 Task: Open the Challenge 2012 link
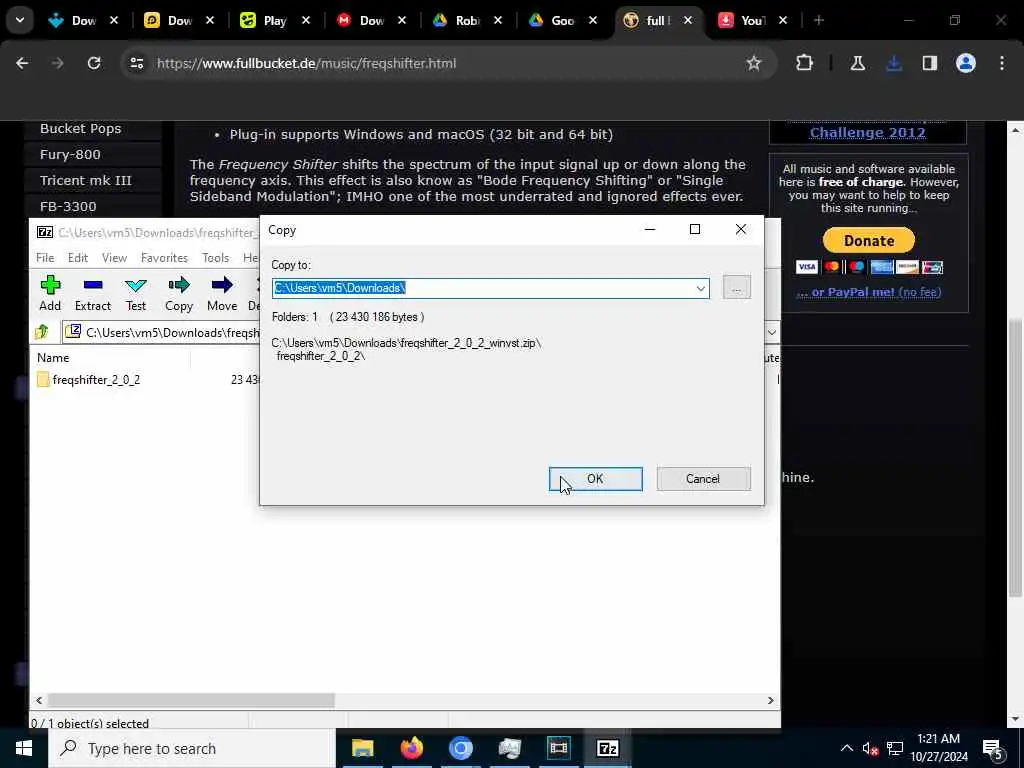[867, 133]
